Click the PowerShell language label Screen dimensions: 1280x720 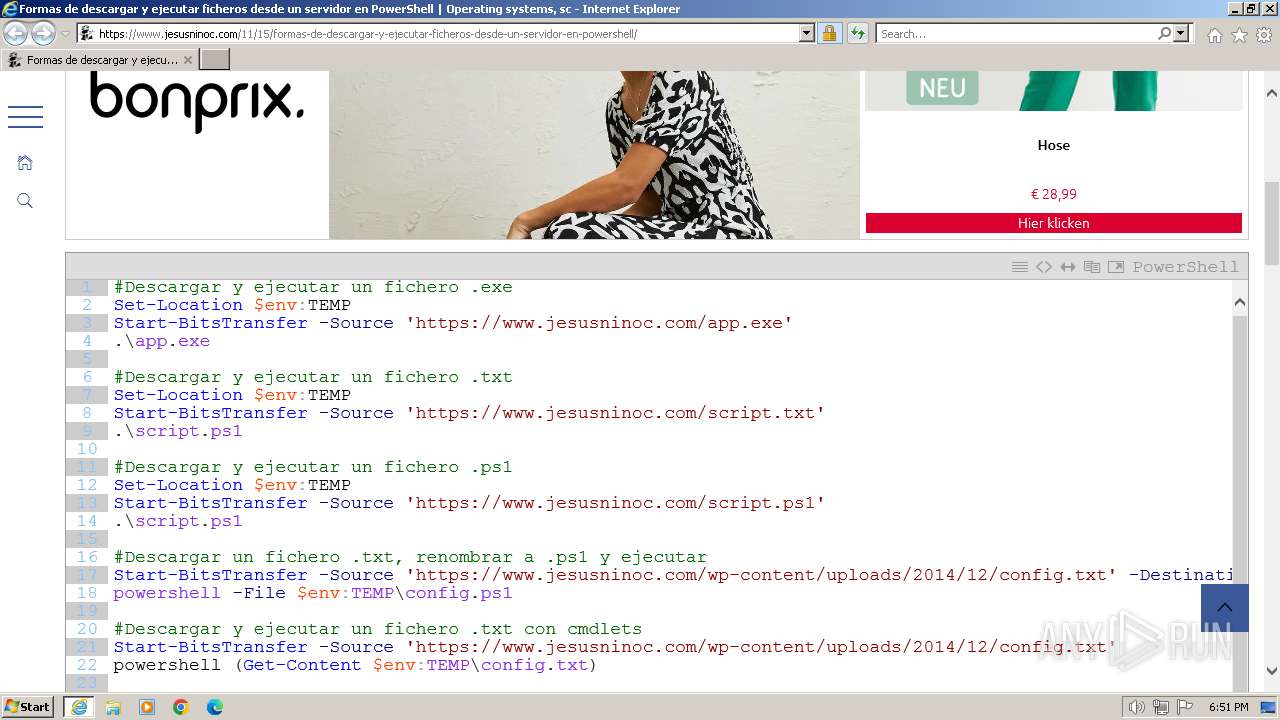1185,267
